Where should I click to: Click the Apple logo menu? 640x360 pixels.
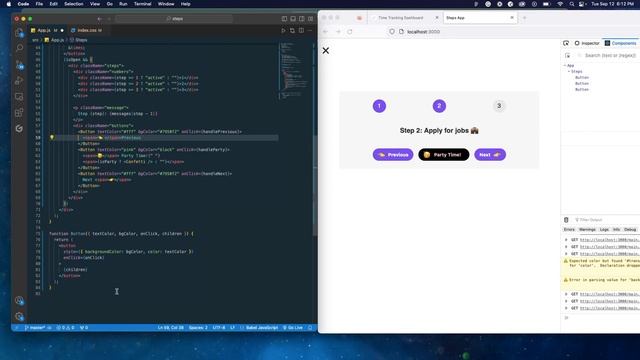pos(9,4)
